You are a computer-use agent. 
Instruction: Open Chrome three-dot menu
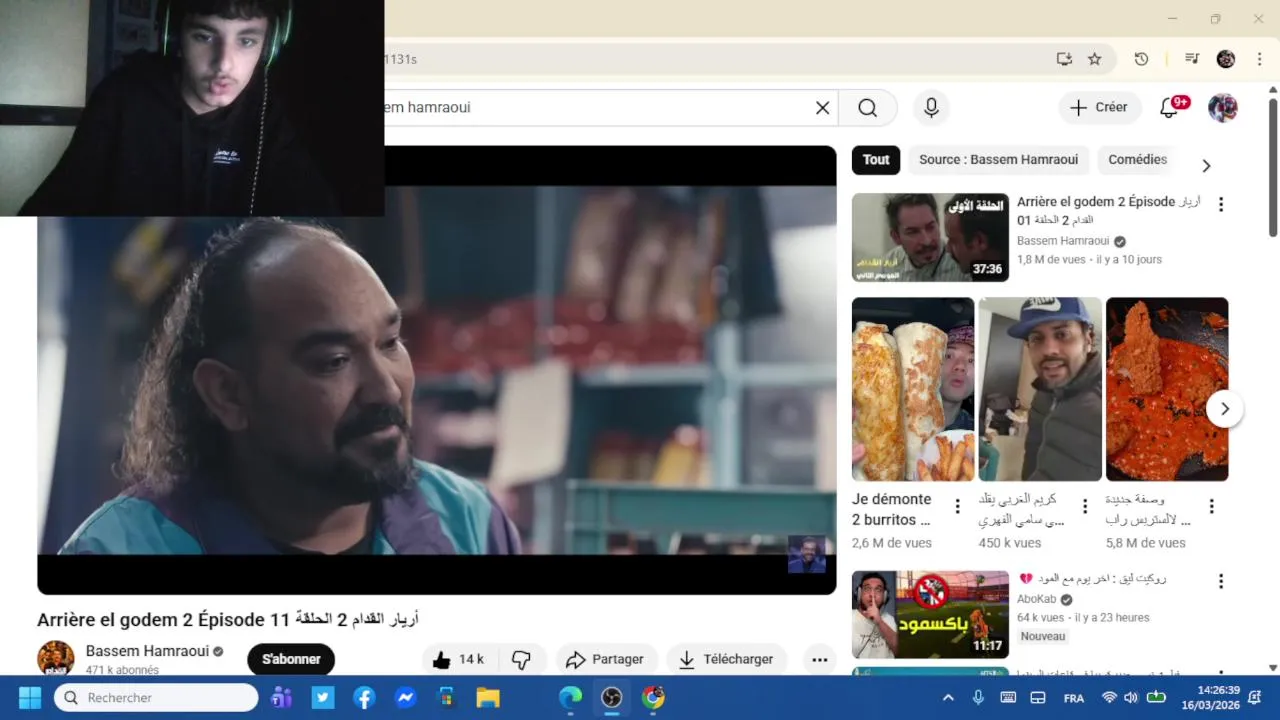tap(1259, 59)
